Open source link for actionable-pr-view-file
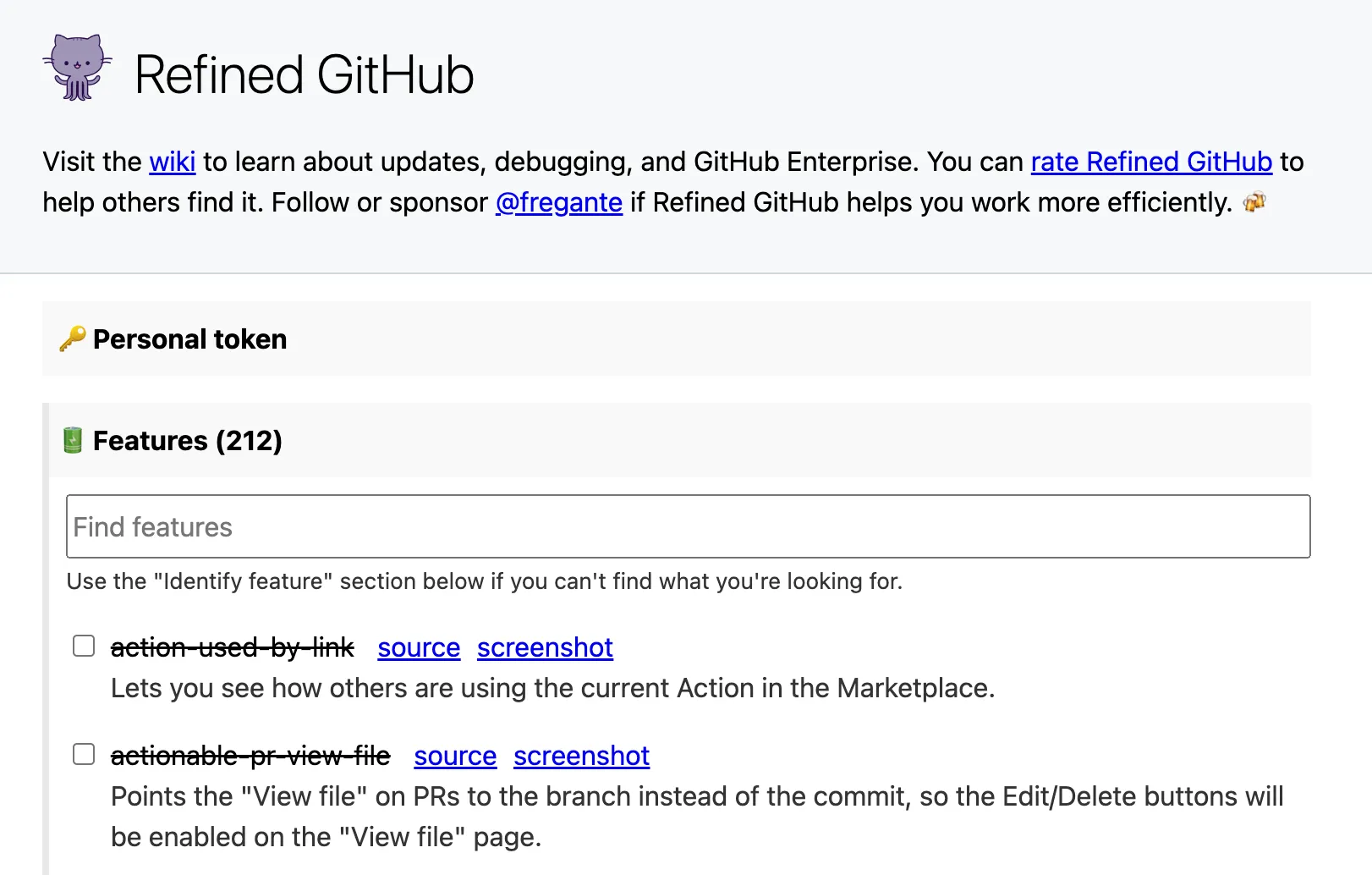Screen dimensions: 1372x875 (455, 756)
